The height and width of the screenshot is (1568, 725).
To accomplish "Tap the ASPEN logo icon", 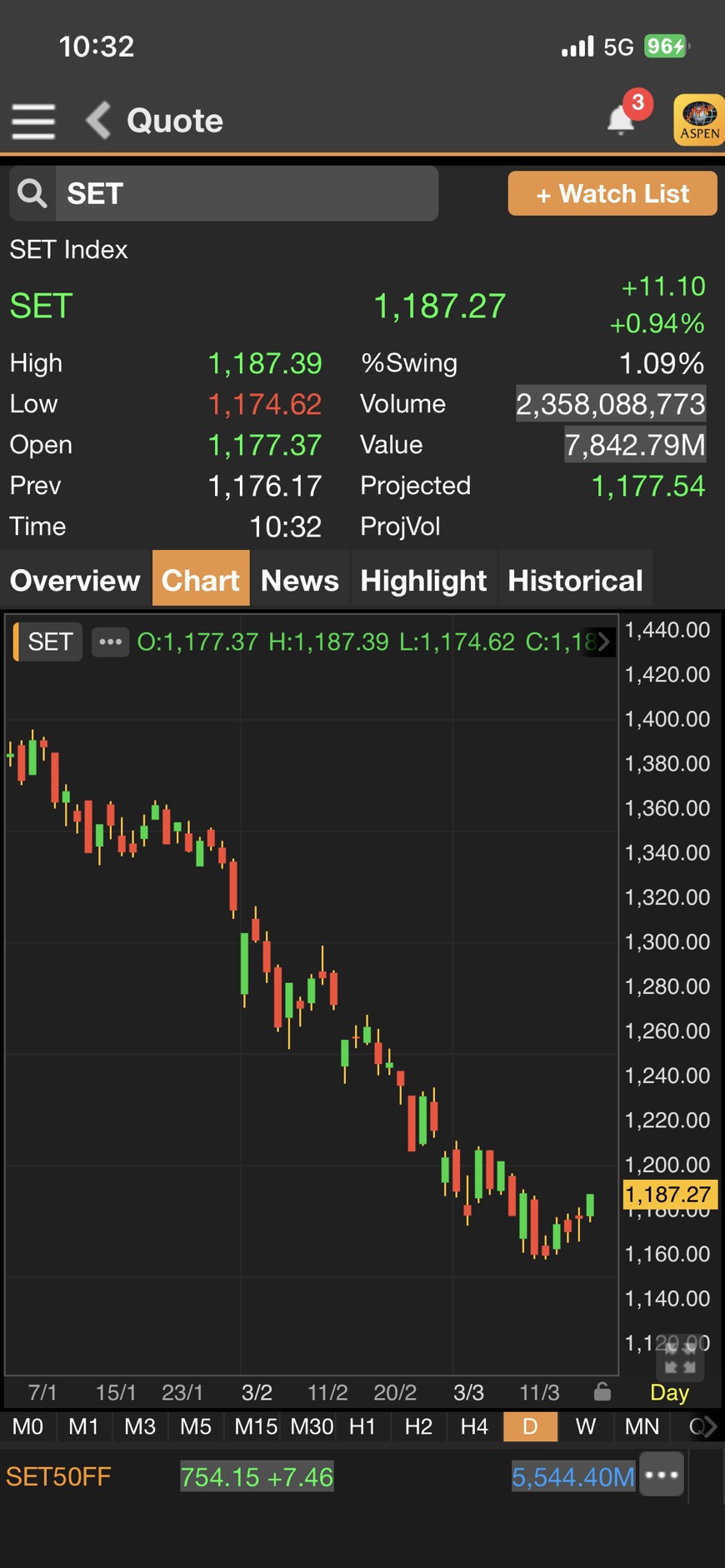I will tap(698, 121).
